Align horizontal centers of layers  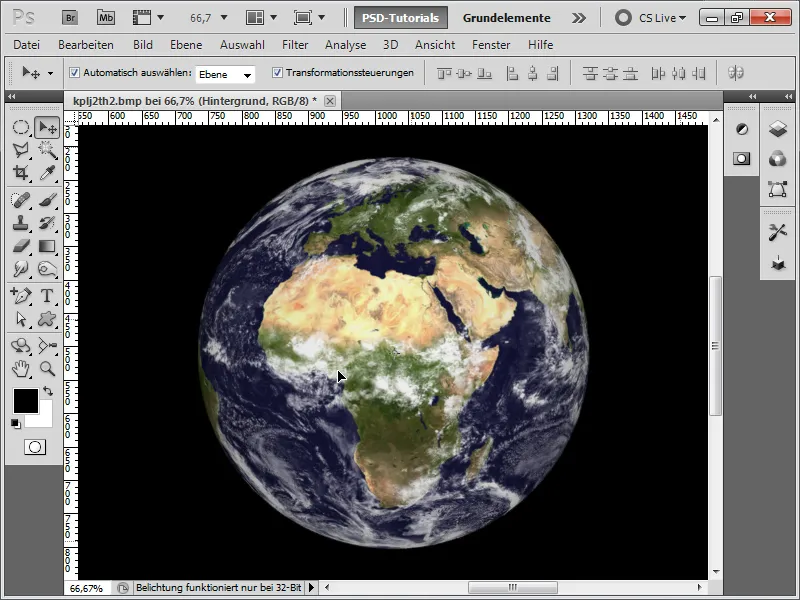tap(533, 74)
